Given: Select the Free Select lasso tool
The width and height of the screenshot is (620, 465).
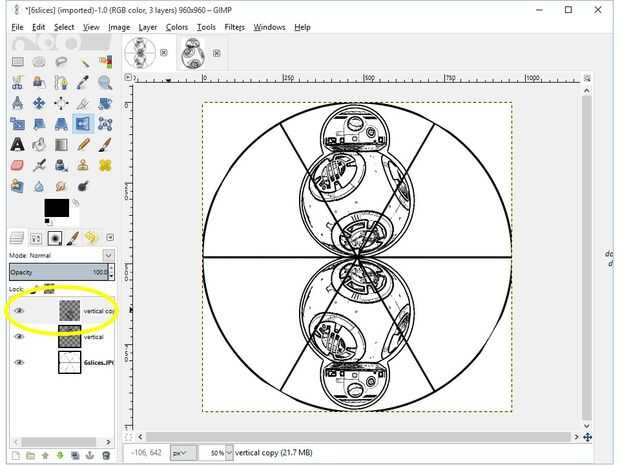Looking at the screenshot, I should (61, 62).
